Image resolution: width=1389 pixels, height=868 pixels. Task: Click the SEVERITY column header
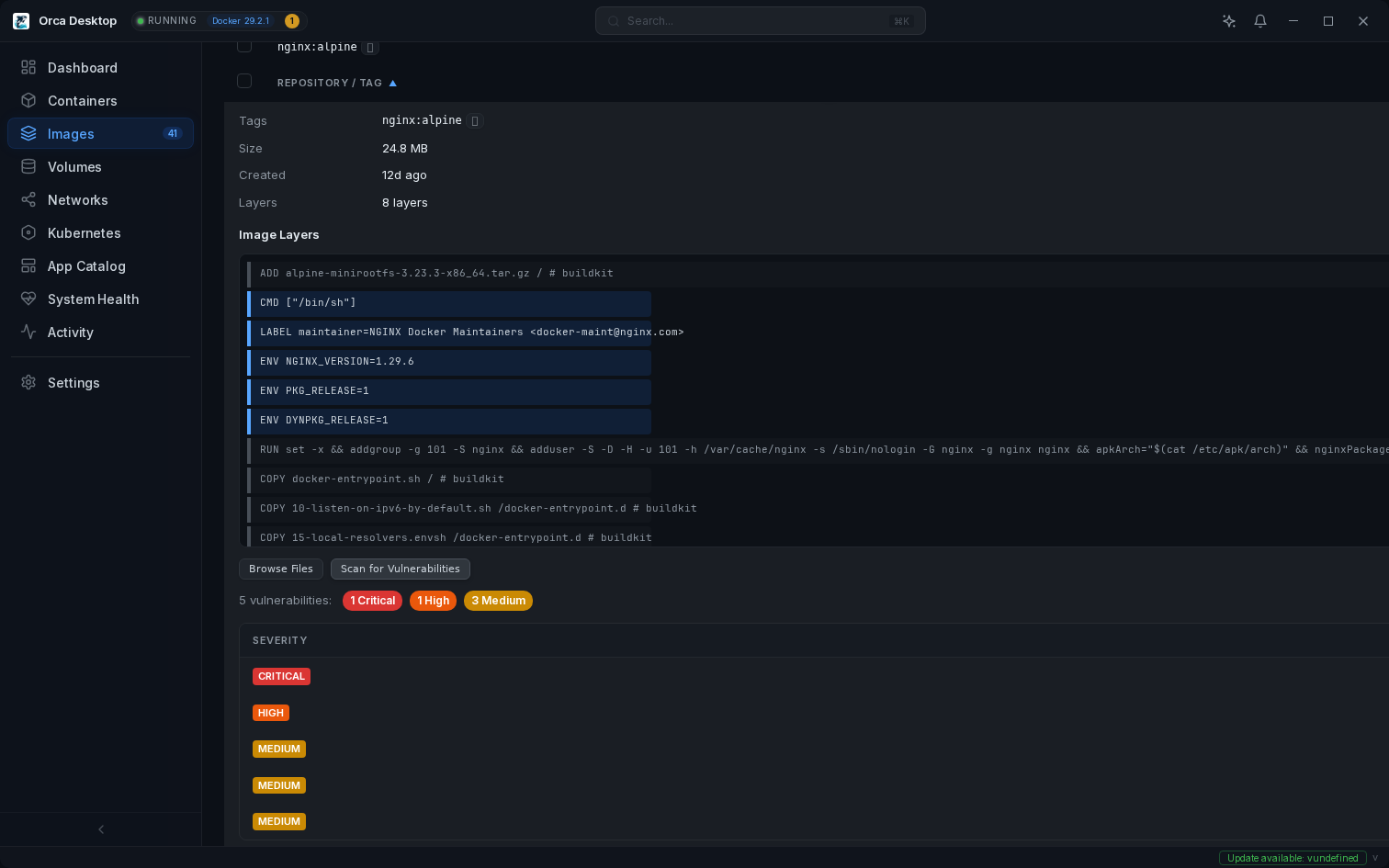pyautogui.click(x=280, y=640)
